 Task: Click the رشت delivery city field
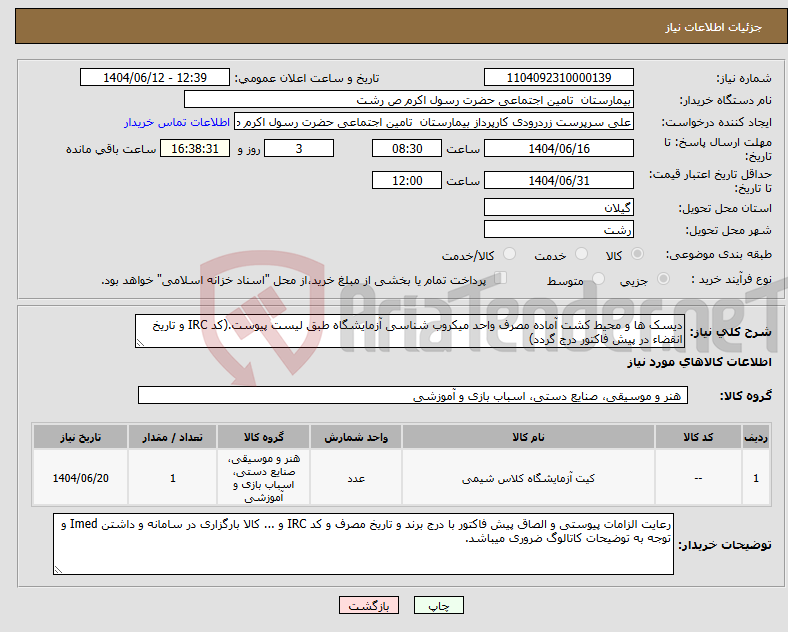[559, 230]
